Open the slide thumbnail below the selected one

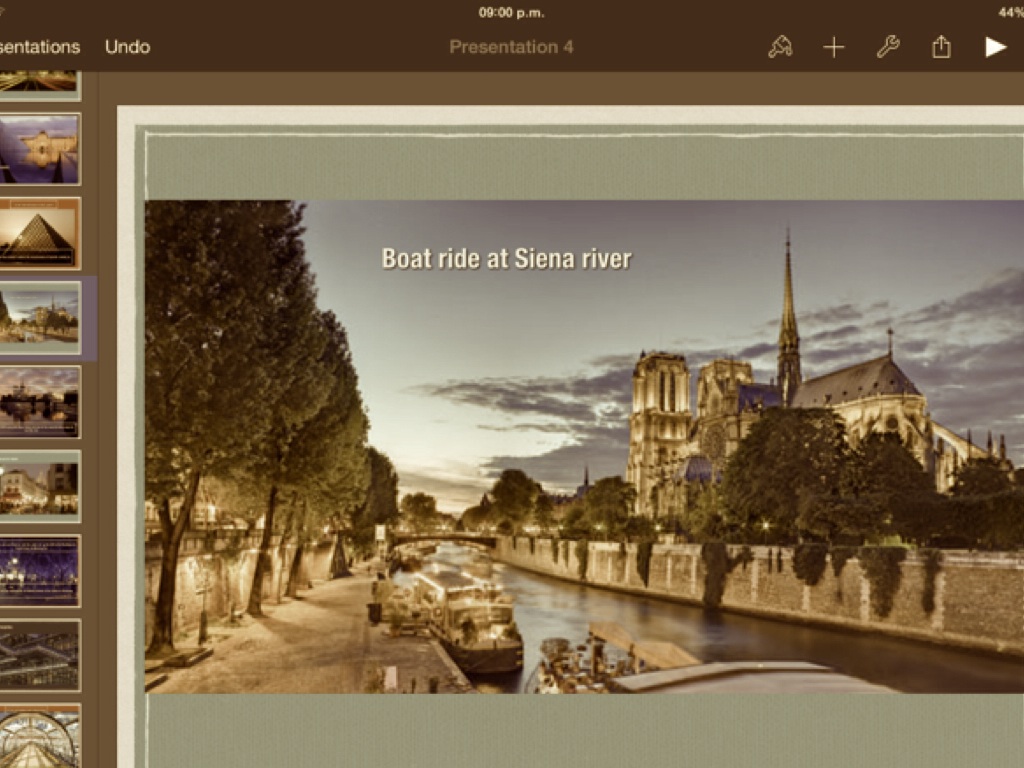click(39, 402)
